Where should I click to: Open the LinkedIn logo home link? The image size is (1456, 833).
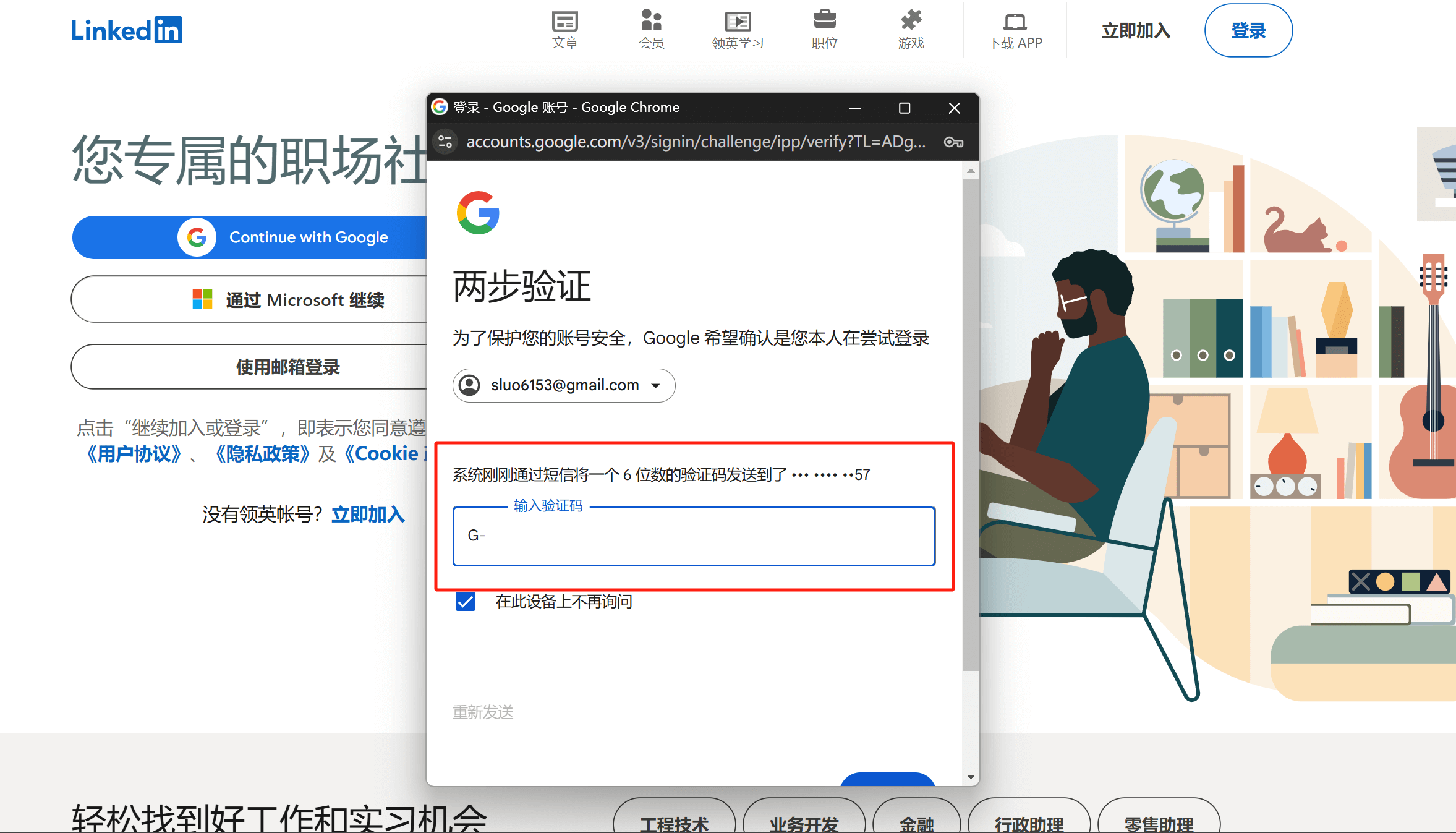pos(127,30)
